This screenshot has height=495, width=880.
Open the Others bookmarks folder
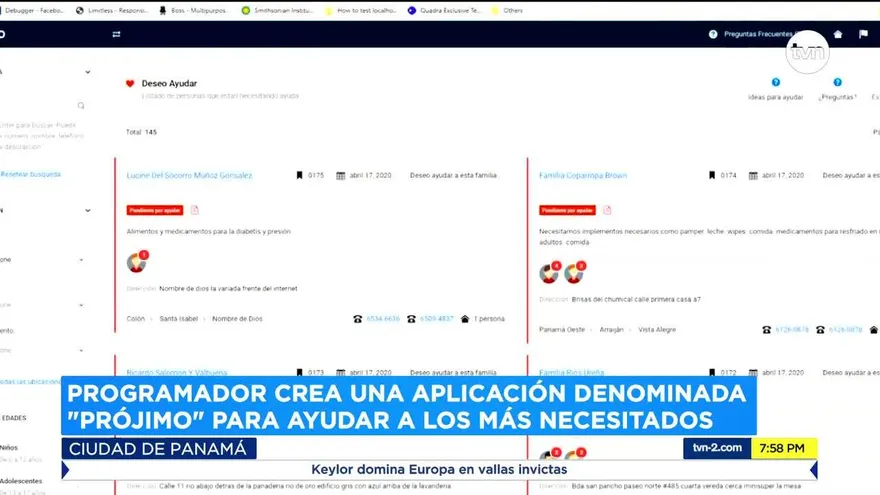pos(507,11)
